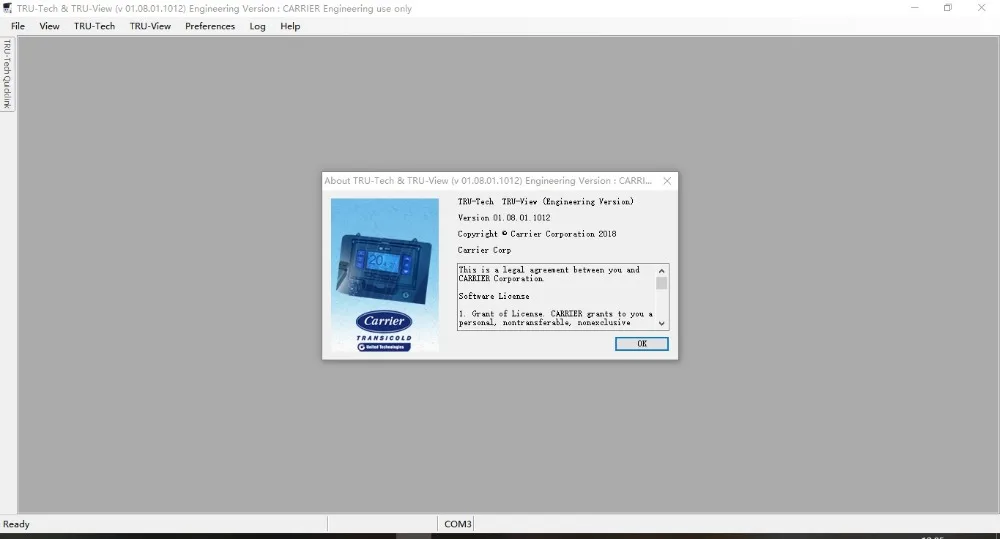The height and width of the screenshot is (539, 1000).
Task: Click the license scrollbar up arrow
Action: tap(661, 270)
